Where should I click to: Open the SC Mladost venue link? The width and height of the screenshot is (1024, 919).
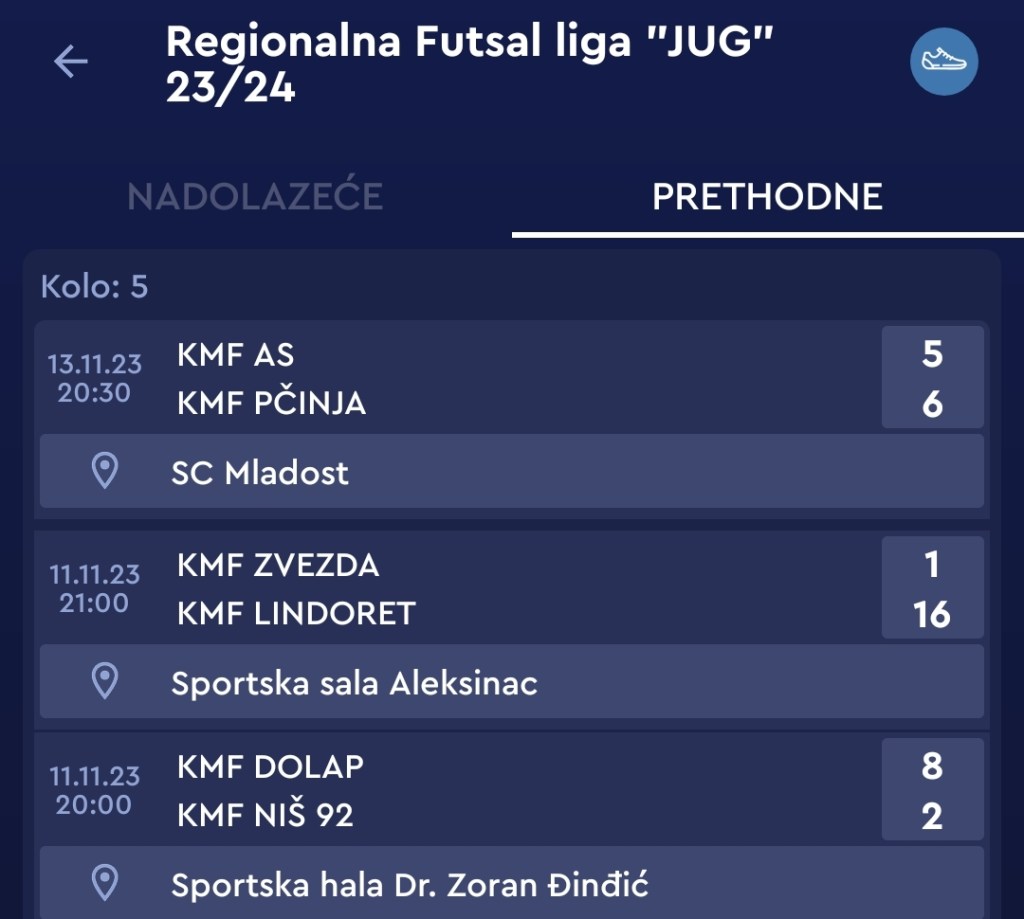(x=260, y=472)
